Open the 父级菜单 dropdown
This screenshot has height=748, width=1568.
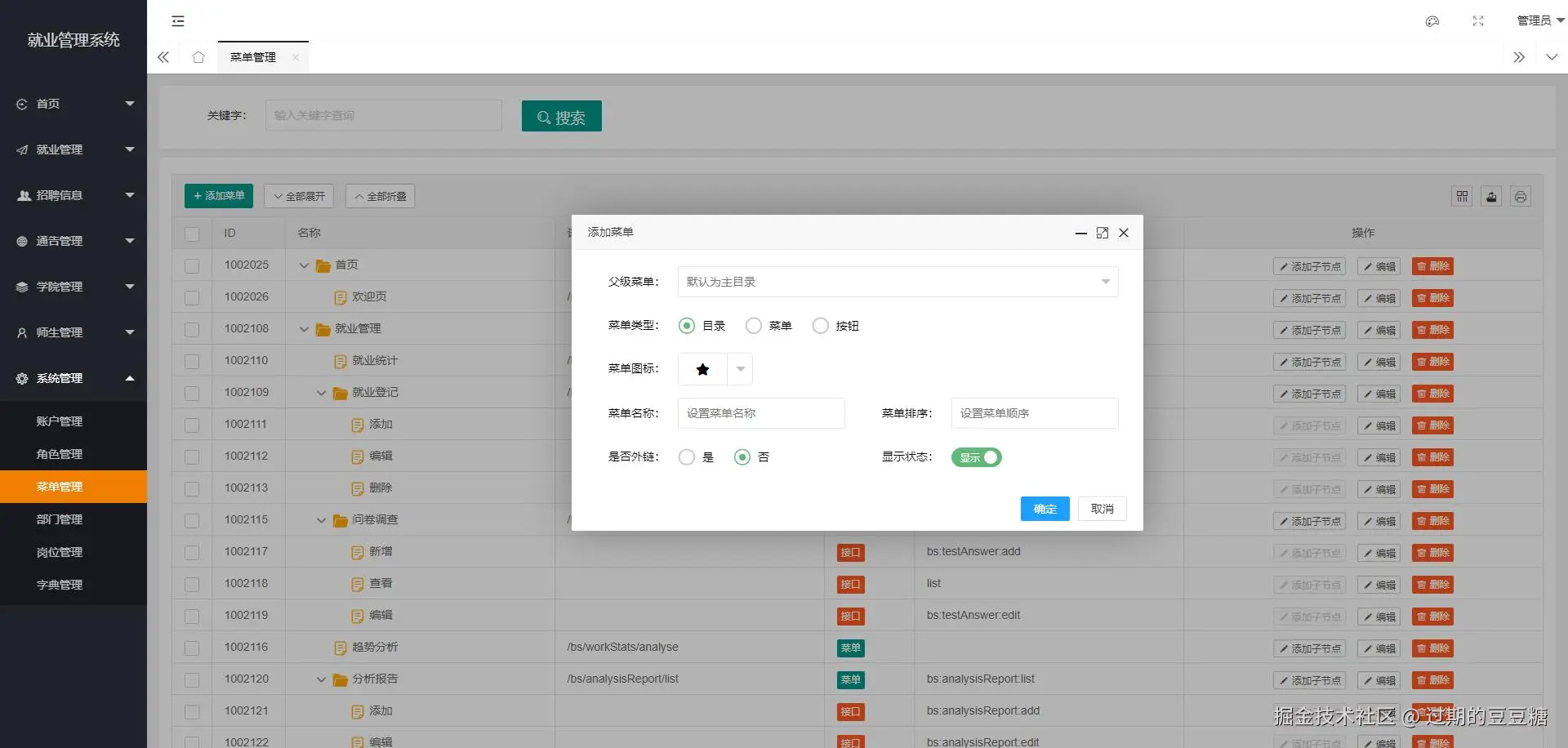click(898, 282)
